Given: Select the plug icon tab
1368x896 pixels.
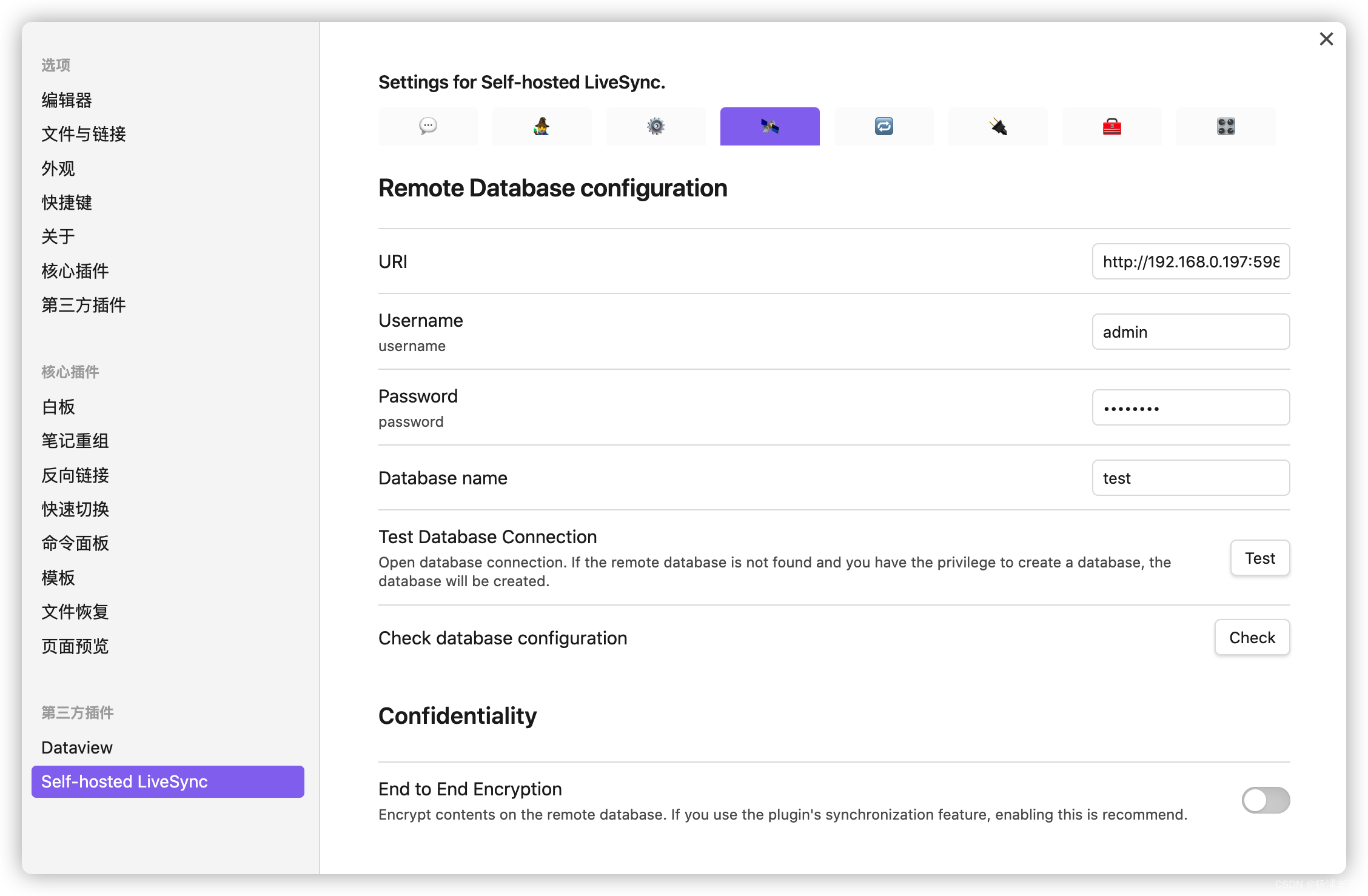Looking at the screenshot, I should point(998,126).
